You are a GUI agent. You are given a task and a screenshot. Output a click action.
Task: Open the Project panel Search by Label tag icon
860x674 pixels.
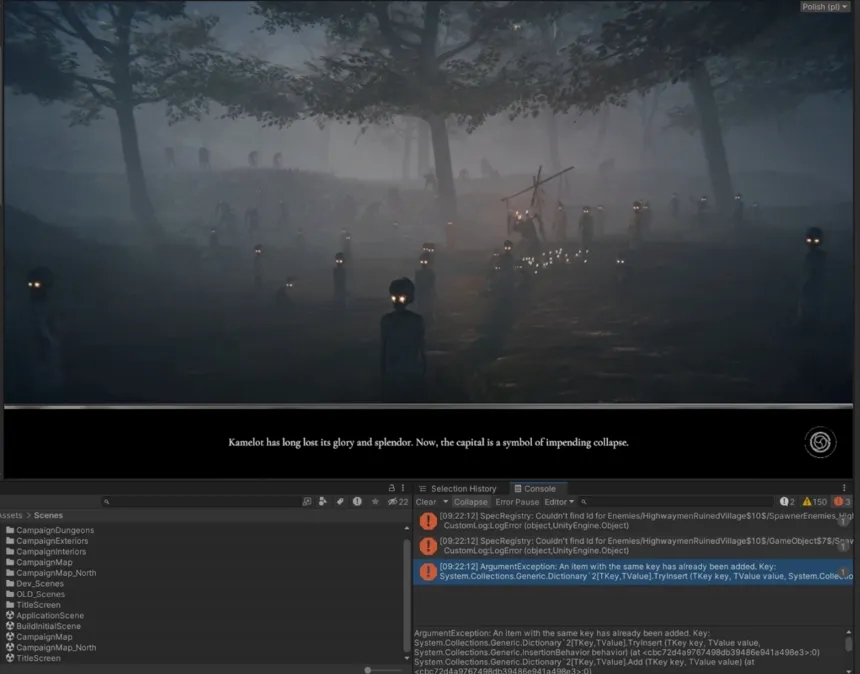click(x=340, y=501)
